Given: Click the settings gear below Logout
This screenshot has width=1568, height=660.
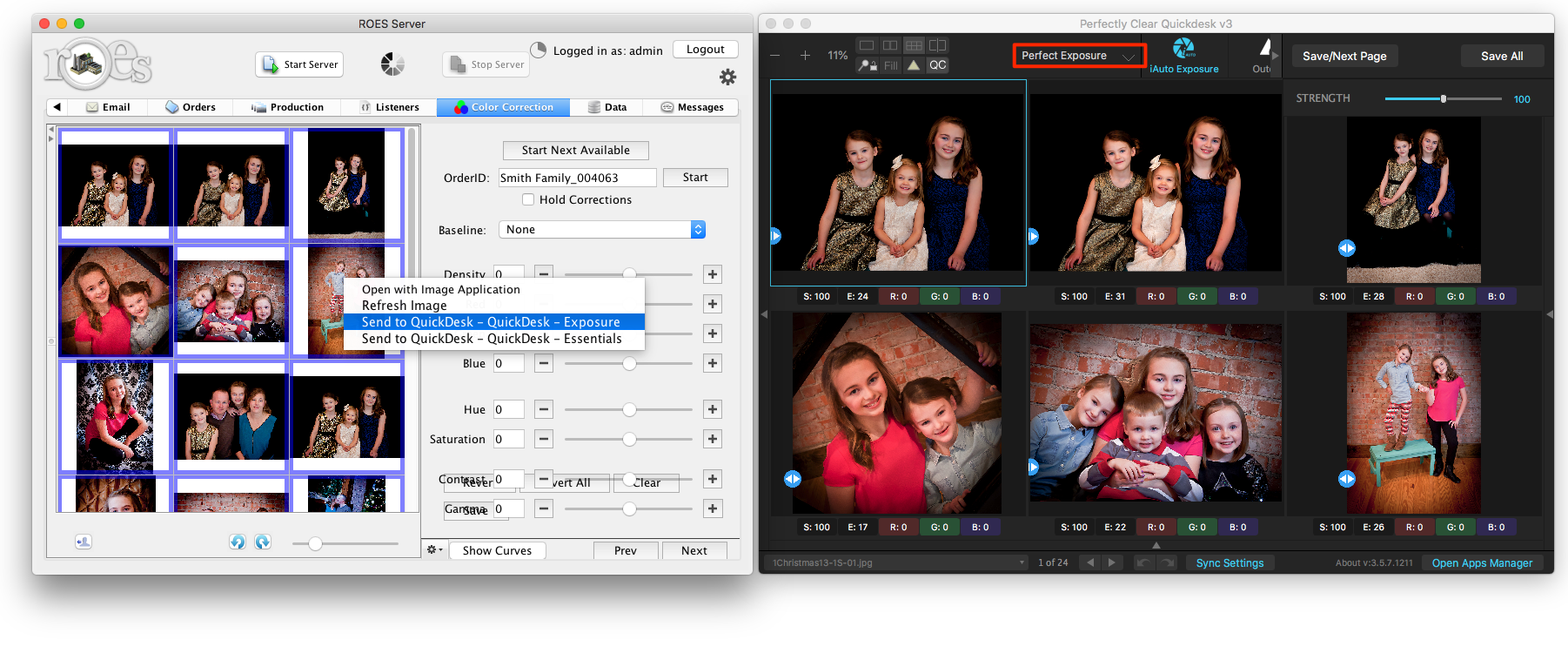Looking at the screenshot, I should 727,77.
